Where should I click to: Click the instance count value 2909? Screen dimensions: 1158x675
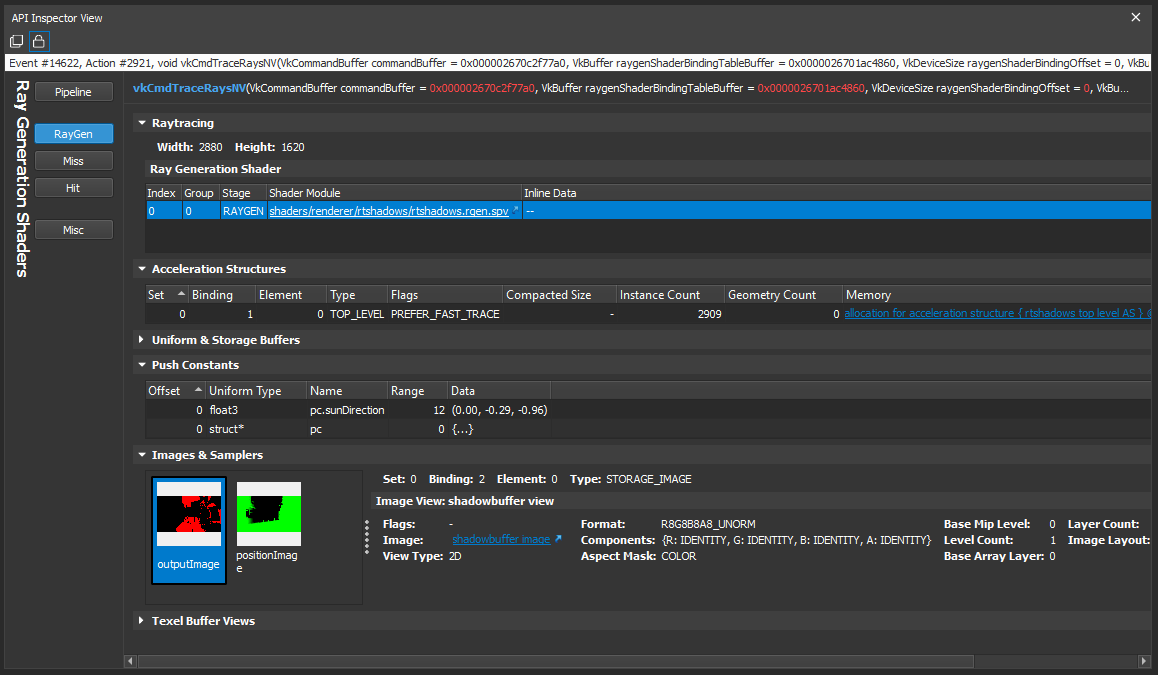coord(709,314)
